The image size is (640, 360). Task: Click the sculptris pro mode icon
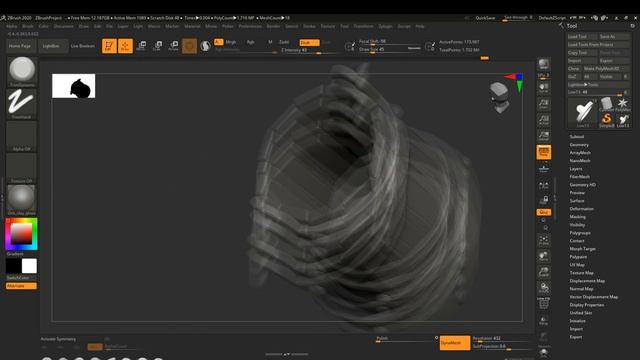205,46
